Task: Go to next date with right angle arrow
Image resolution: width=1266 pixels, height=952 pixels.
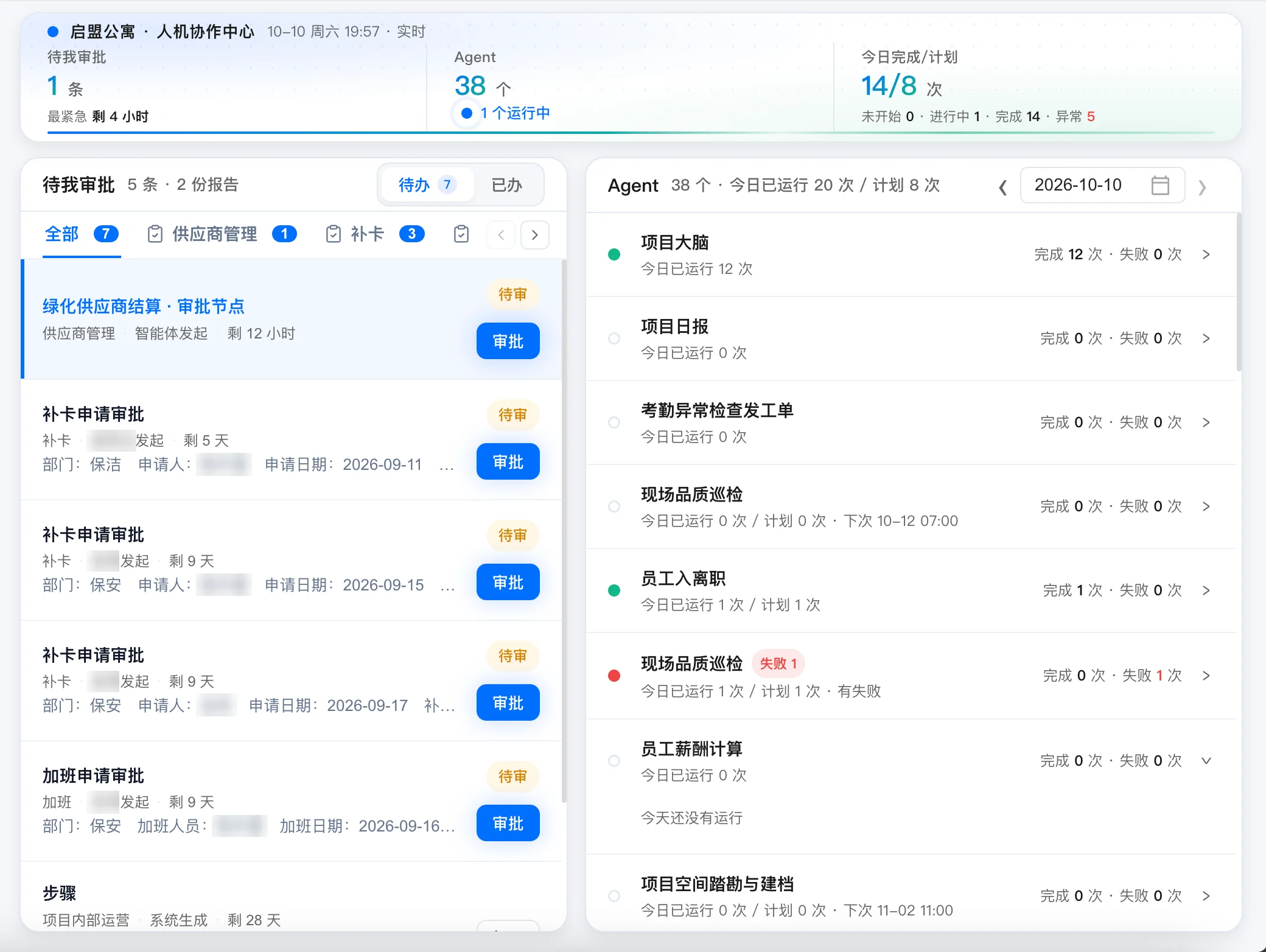Action: pyautogui.click(x=1202, y=186)
